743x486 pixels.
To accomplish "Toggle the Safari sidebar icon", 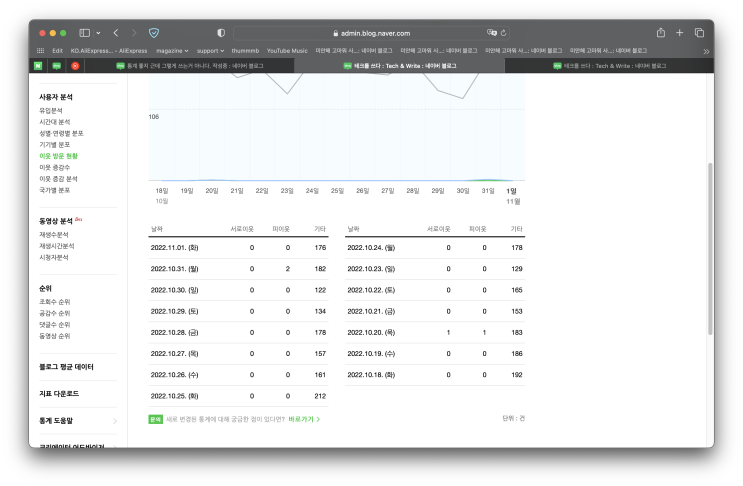I will (85, 33).
